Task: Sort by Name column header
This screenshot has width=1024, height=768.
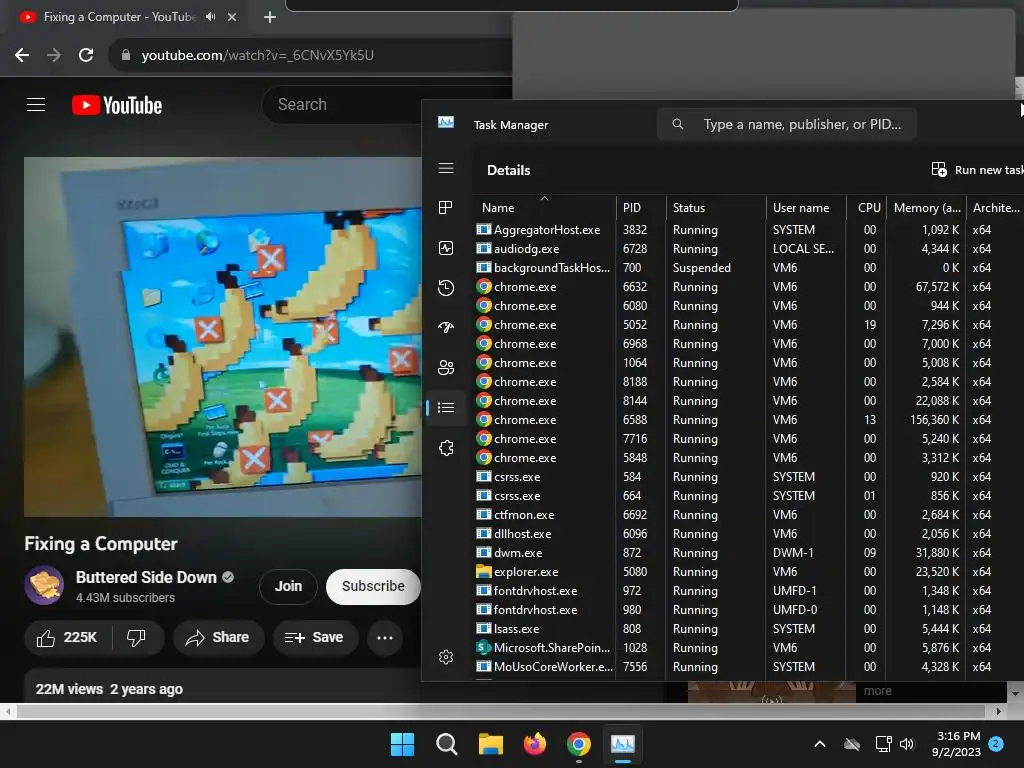Action: pyautogui.click(x=544, y=208)
